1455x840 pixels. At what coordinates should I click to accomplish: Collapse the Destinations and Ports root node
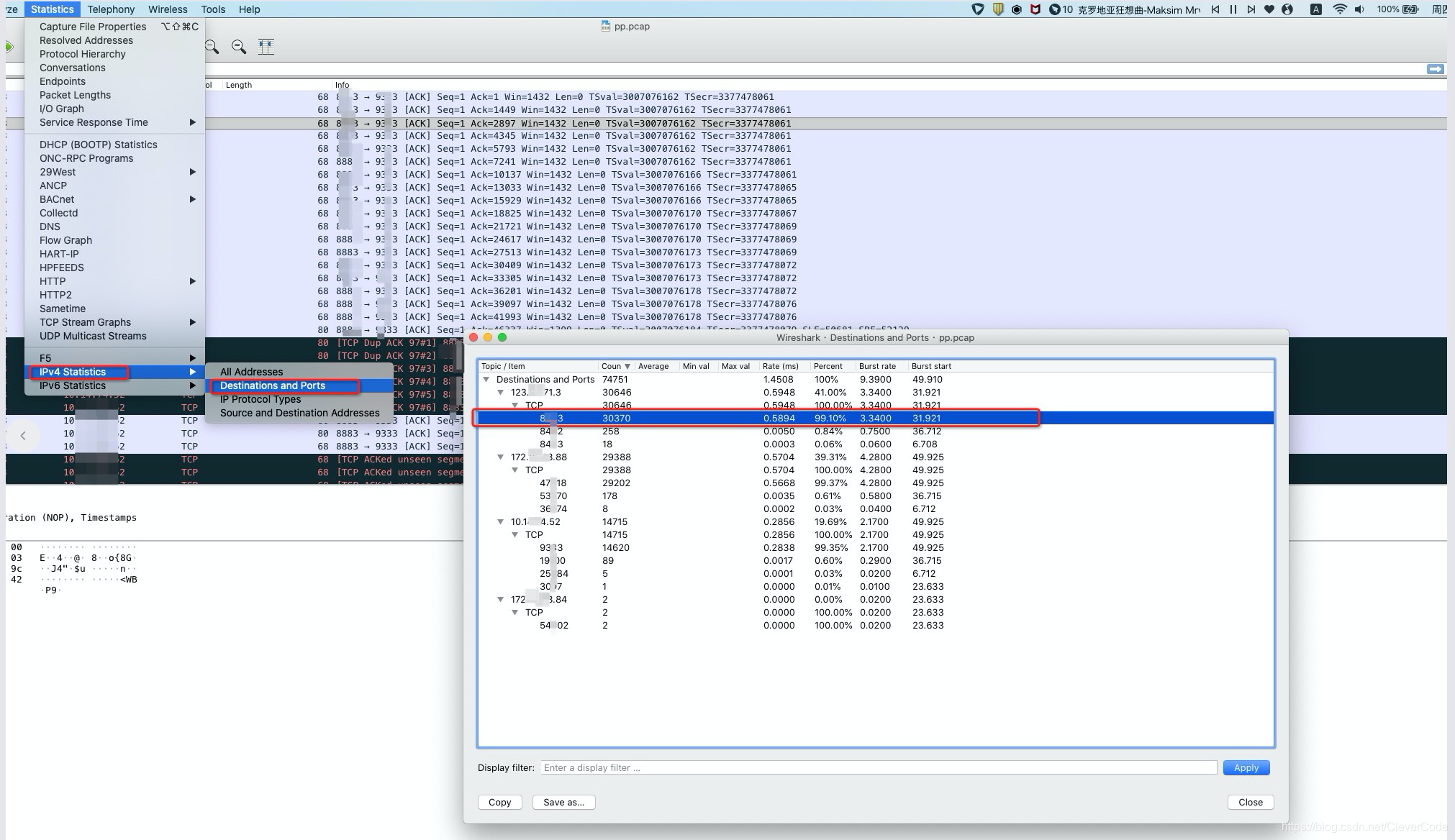486,379
